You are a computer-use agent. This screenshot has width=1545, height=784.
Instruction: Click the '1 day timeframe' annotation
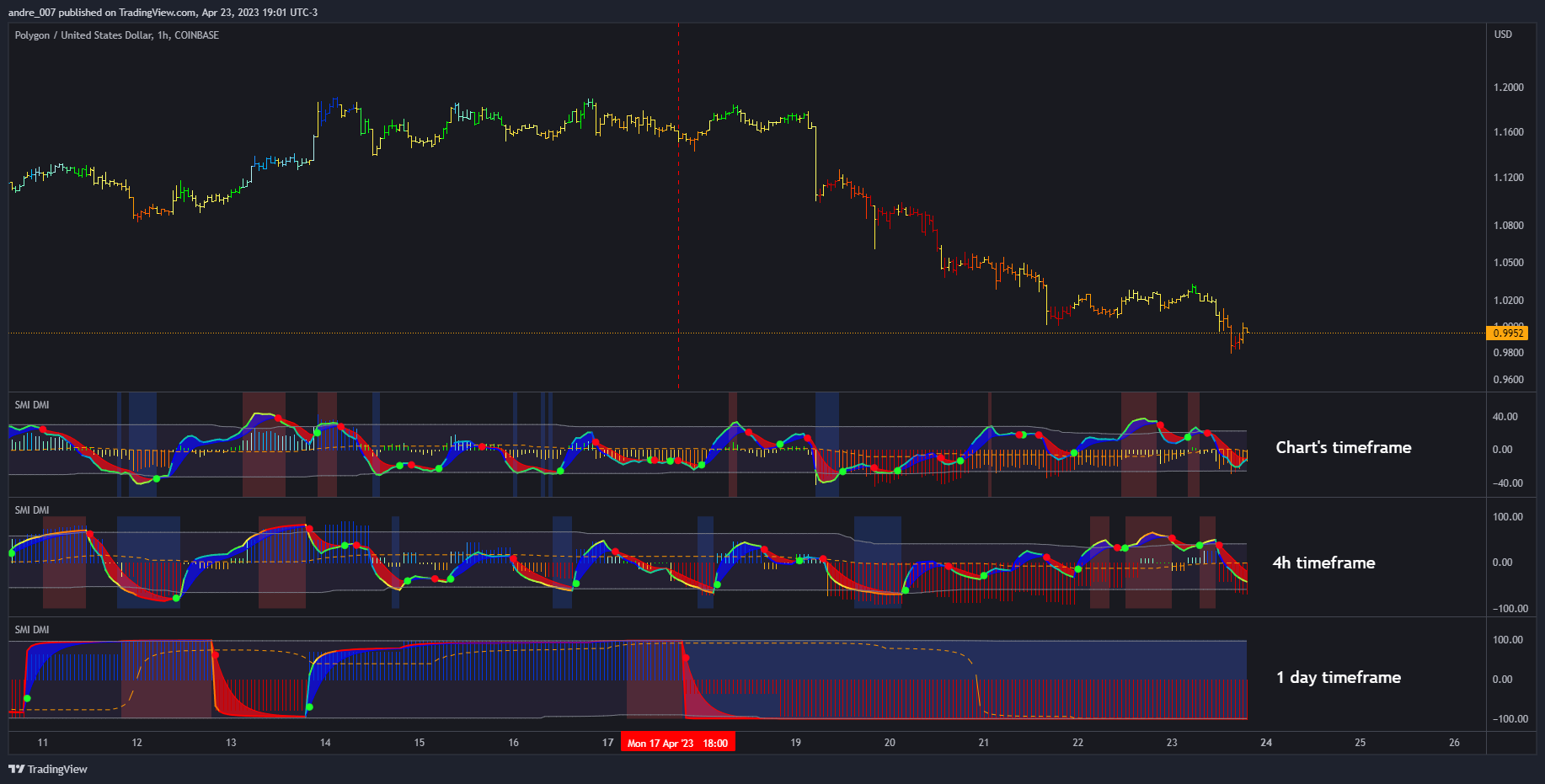[1339, 677]
